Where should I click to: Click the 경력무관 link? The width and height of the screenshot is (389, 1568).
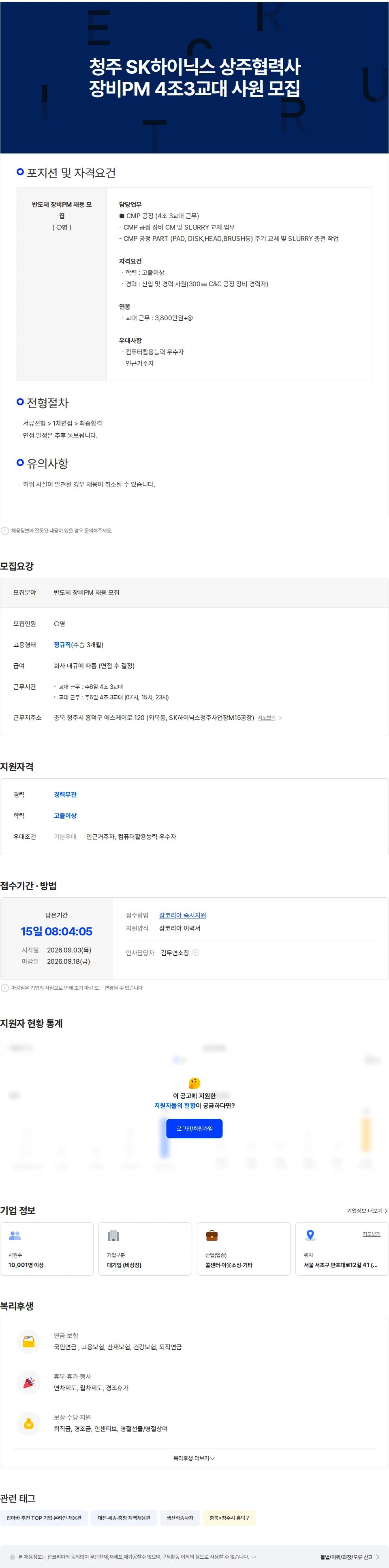[65, 795]
